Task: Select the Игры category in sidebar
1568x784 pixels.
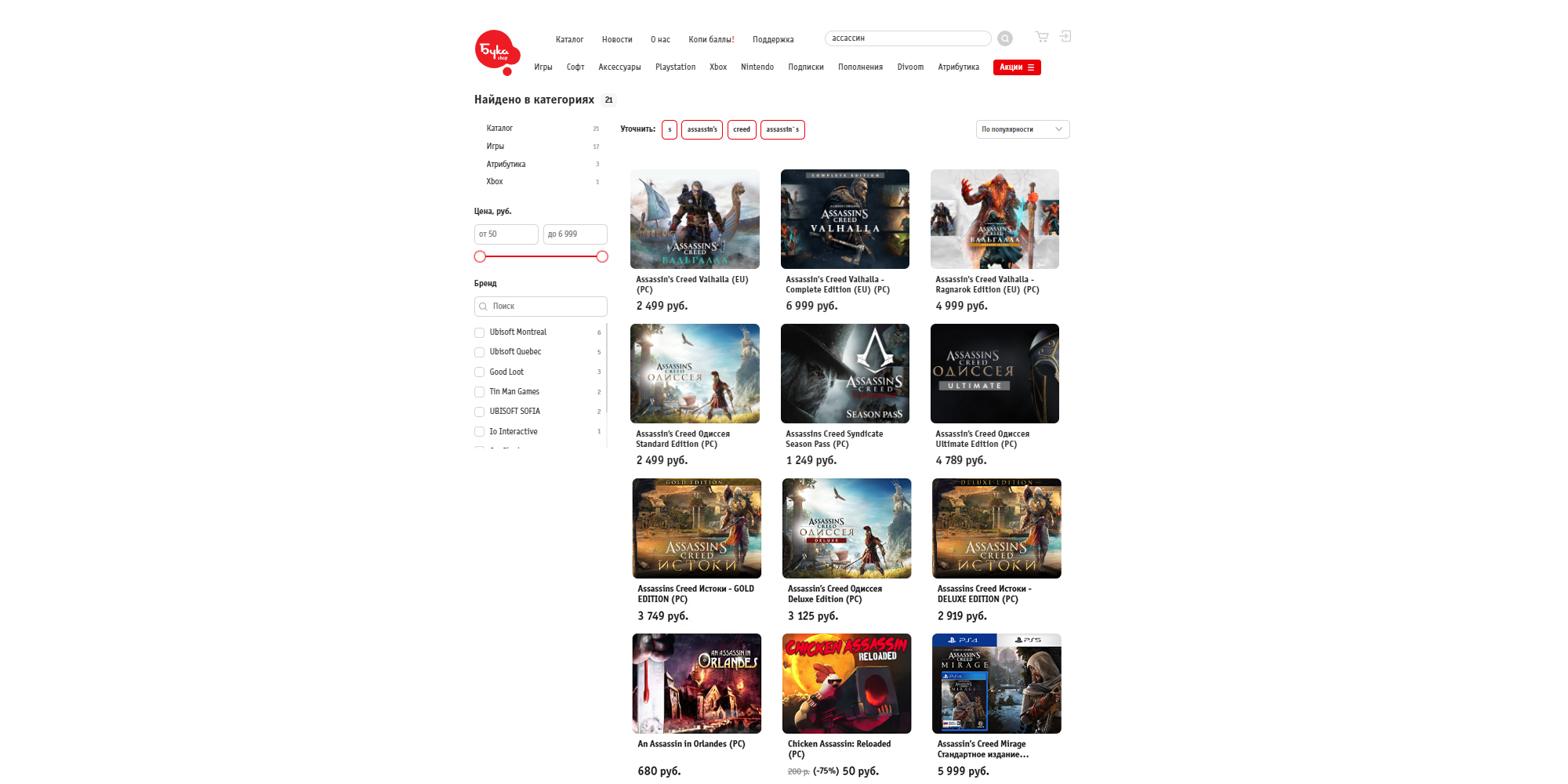Action: [495, 147]
